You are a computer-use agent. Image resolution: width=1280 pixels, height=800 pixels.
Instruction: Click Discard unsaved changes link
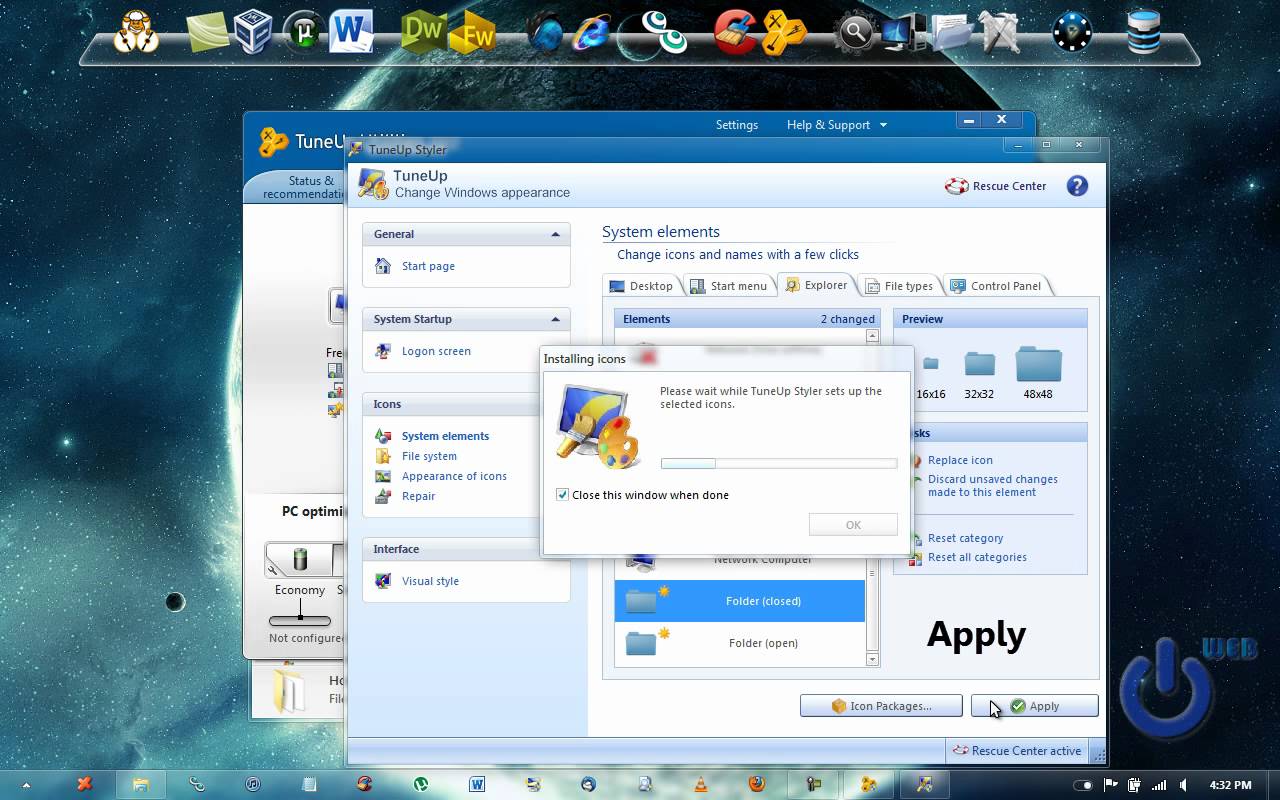tap(992, 486)
